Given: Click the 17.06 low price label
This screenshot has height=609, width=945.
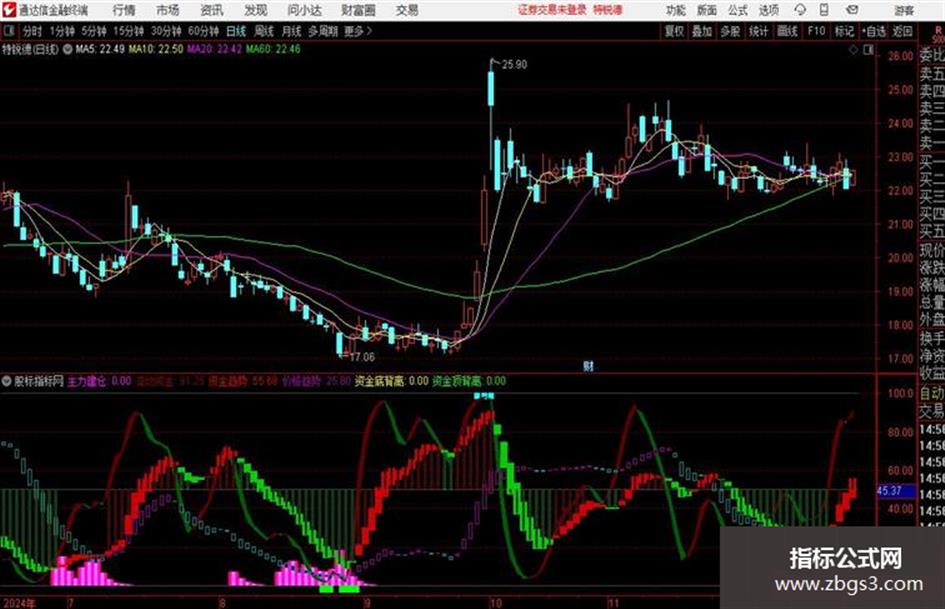Looking at the screenshot, I should (x=362, y=357).
